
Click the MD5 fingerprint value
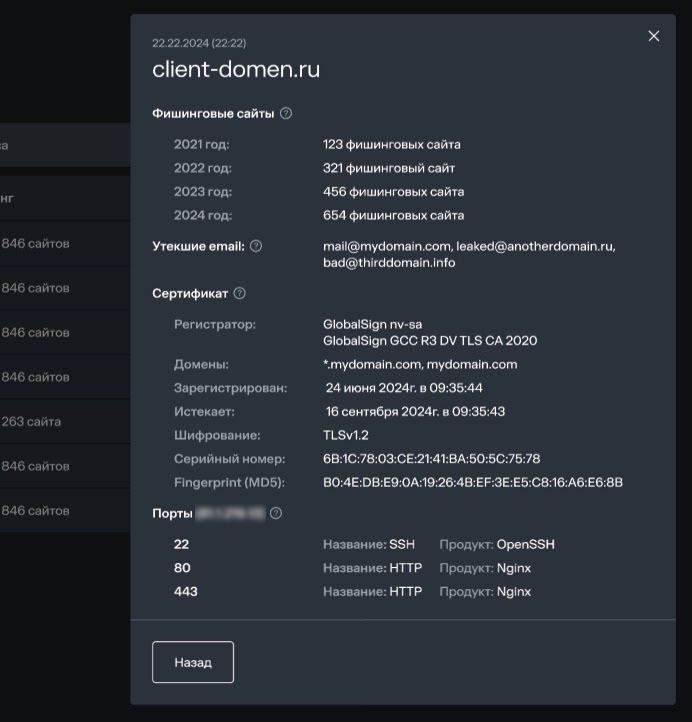click(x=472, y=483)
